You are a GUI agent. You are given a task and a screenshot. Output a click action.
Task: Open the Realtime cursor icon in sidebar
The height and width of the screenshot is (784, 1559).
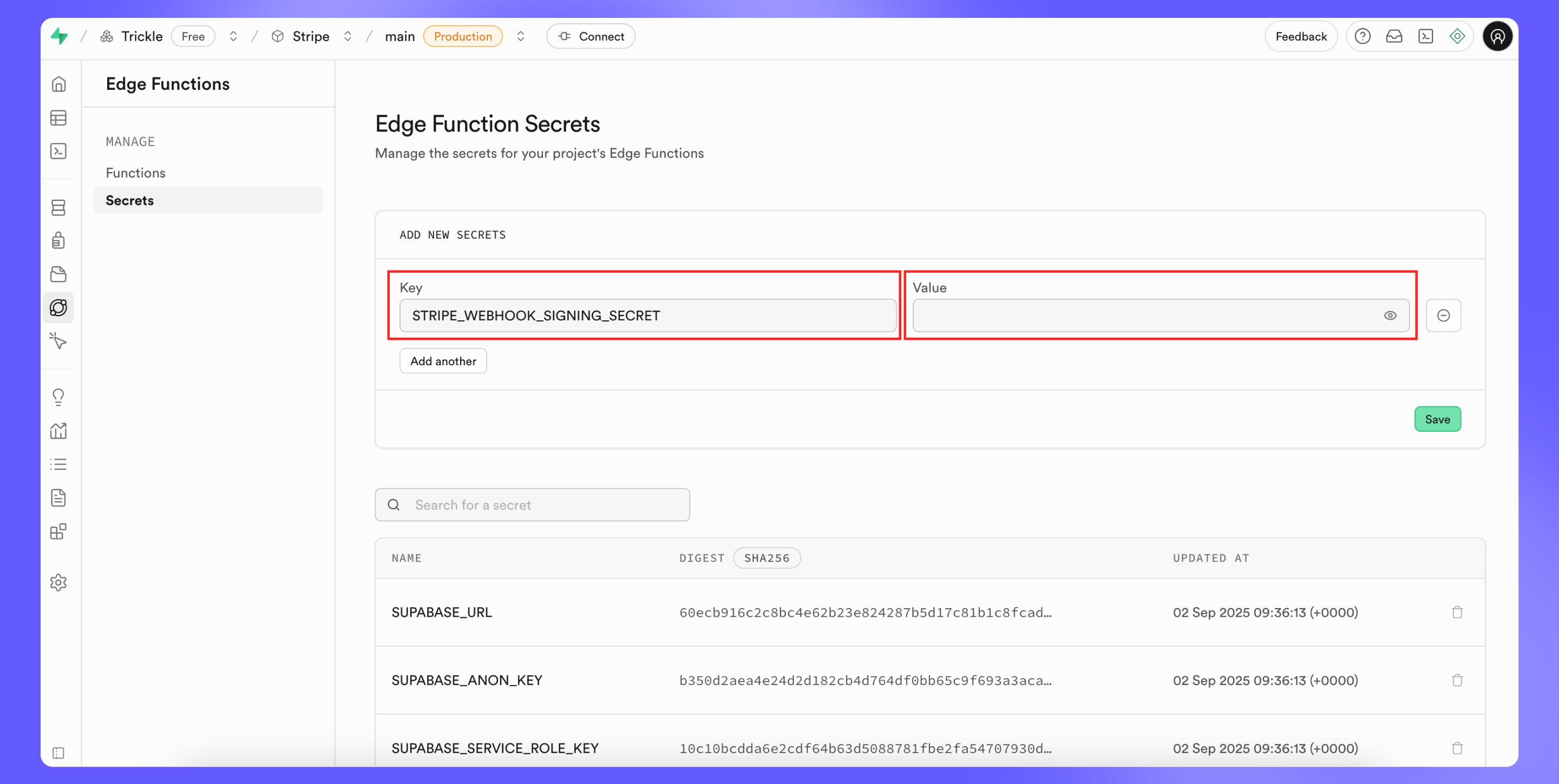pos(58,340)
